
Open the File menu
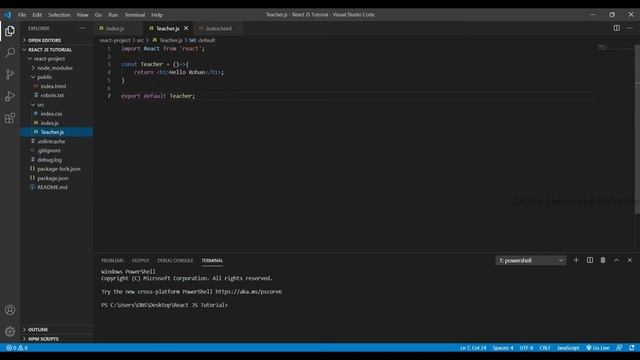pyautogui.click(x=22, y=15)
